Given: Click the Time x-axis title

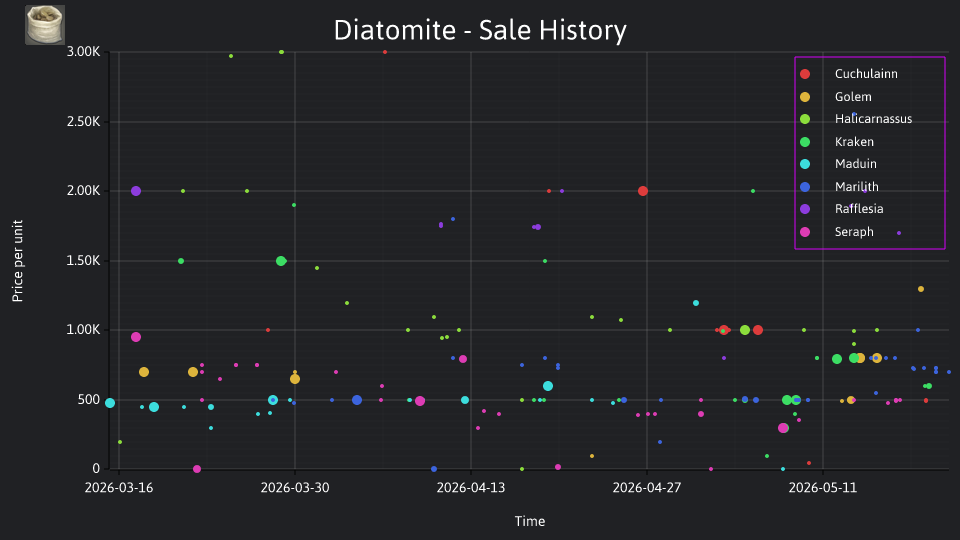Looking at the screenshot, I should [530, 521].
